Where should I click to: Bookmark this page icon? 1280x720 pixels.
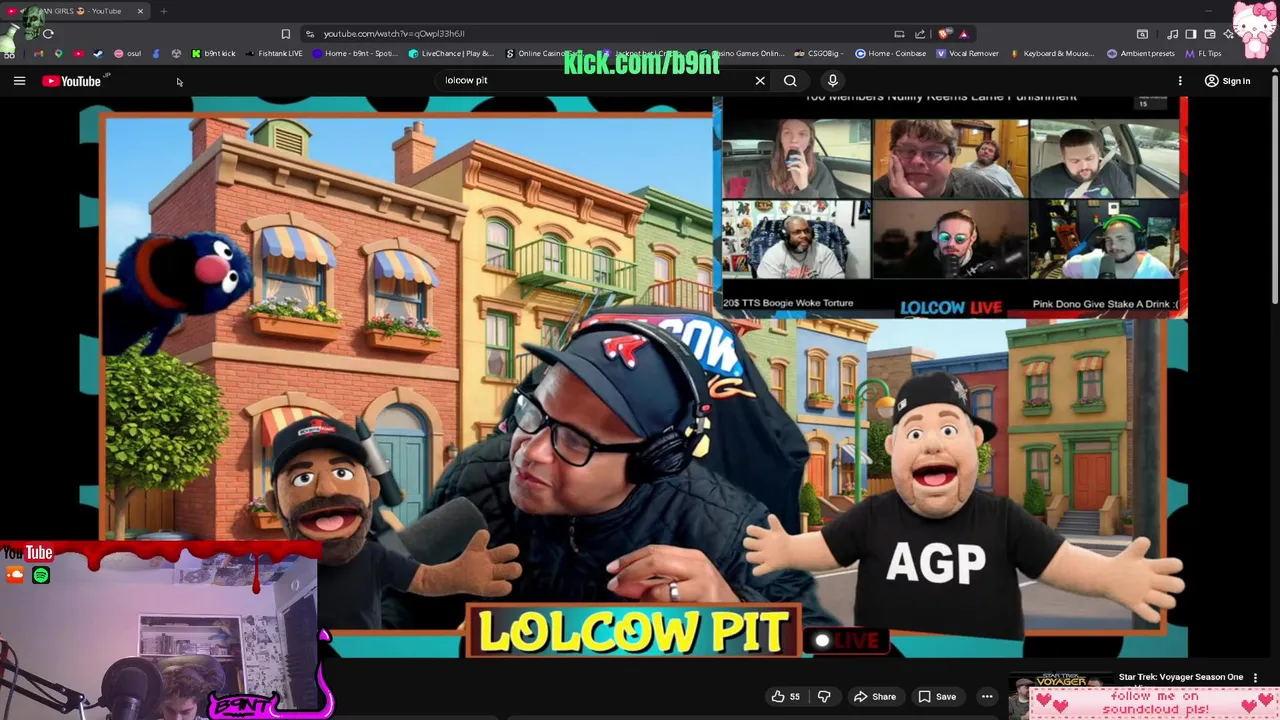tap(285, 33)
